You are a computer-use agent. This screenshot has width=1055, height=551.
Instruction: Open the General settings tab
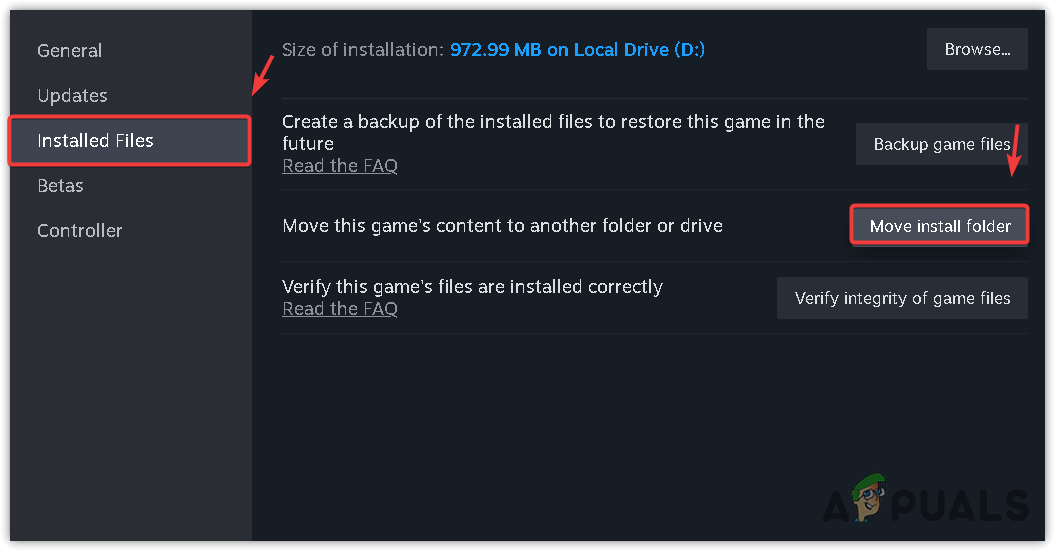70,50
